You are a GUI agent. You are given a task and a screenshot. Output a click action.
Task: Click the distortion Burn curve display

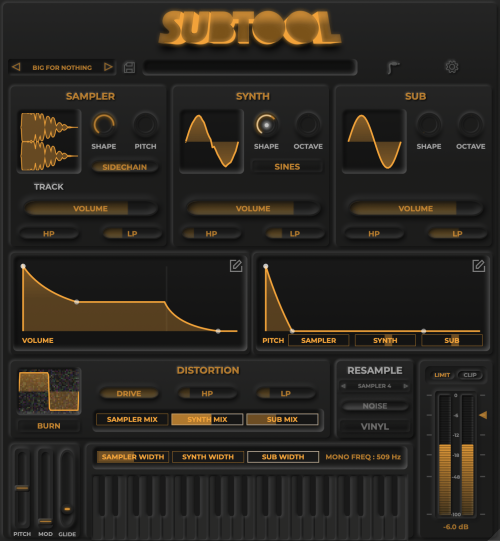click(49, 391)
